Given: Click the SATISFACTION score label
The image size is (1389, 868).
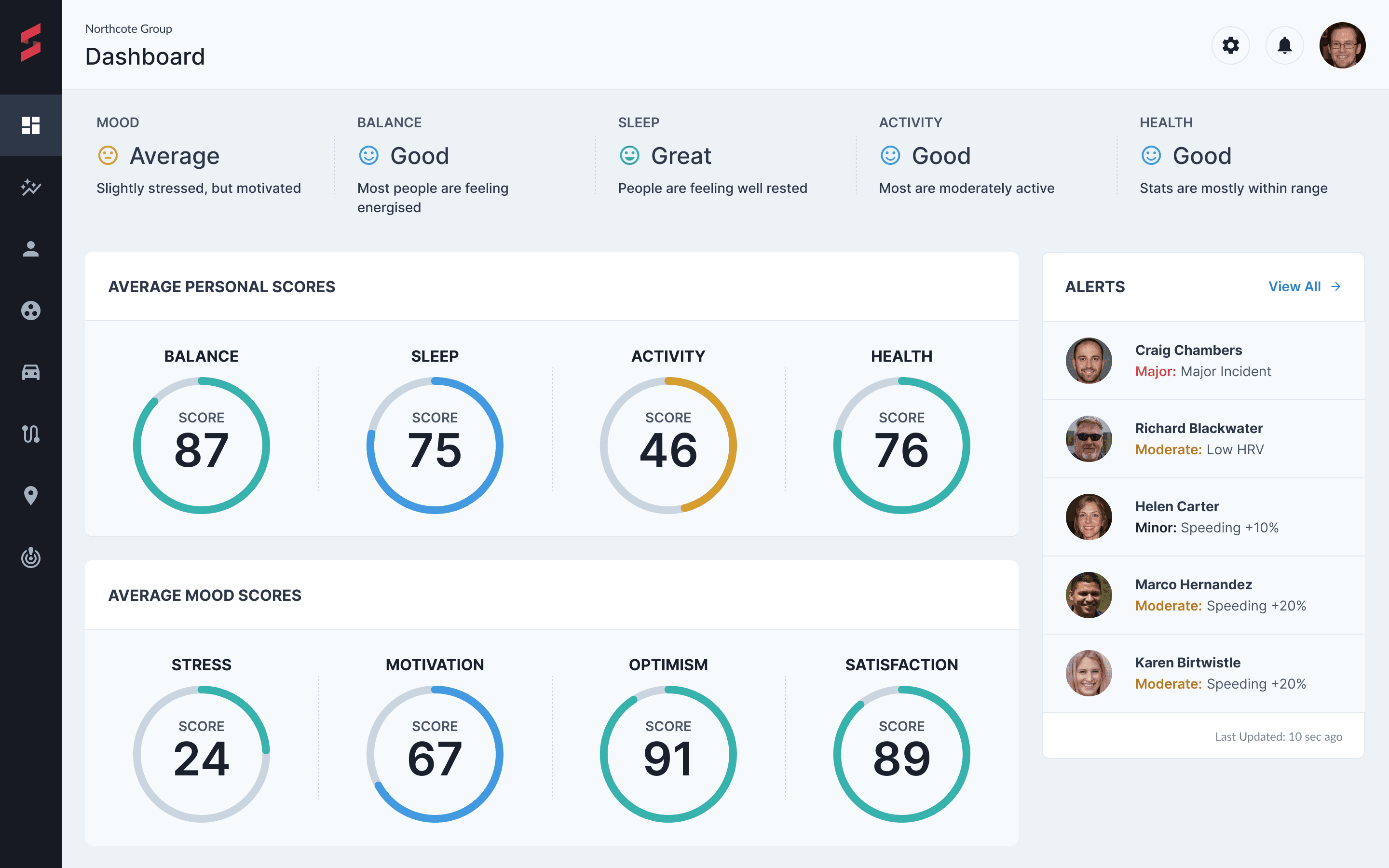Looking at the screenshot, I should [x=902, y=665].
